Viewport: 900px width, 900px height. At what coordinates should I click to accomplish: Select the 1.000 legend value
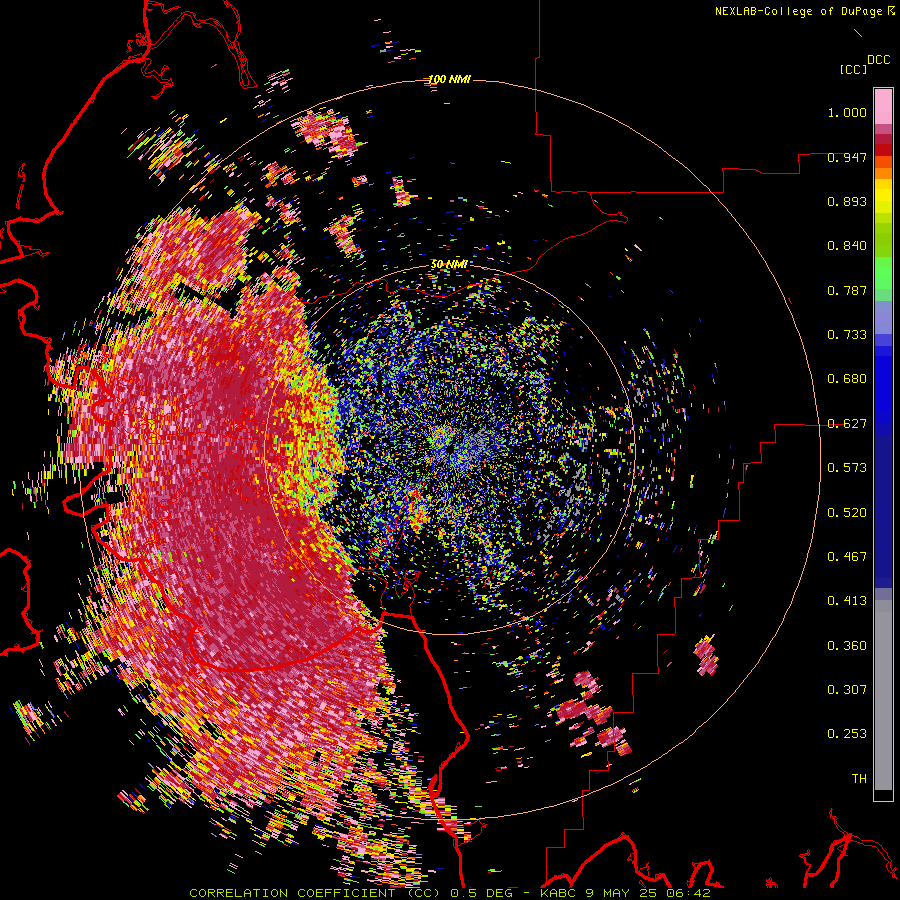tap(847, 112)
